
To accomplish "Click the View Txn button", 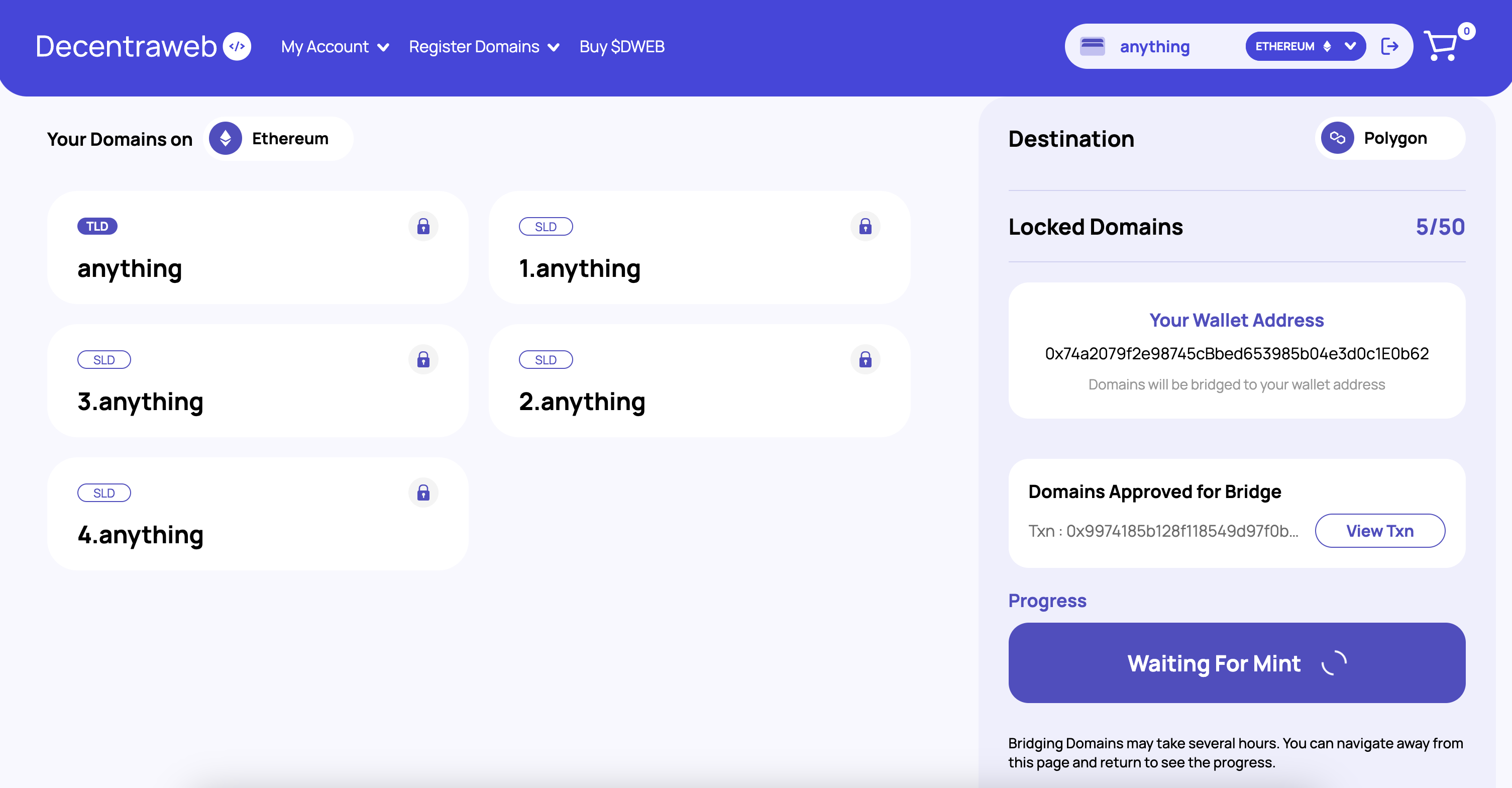I will pyautogui.click(x=1379, y=531).
